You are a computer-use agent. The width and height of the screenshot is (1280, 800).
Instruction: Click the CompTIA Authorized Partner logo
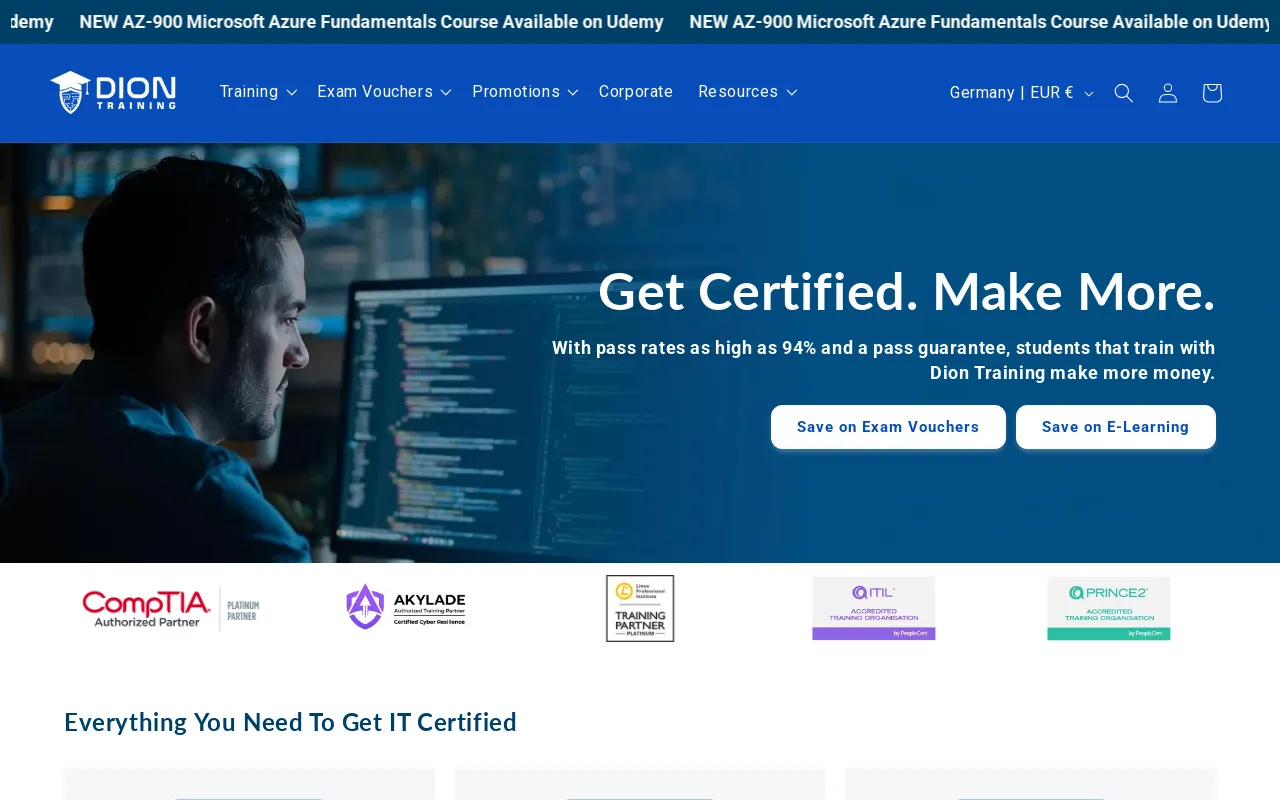pyautogui.click(x=171, y=608)
